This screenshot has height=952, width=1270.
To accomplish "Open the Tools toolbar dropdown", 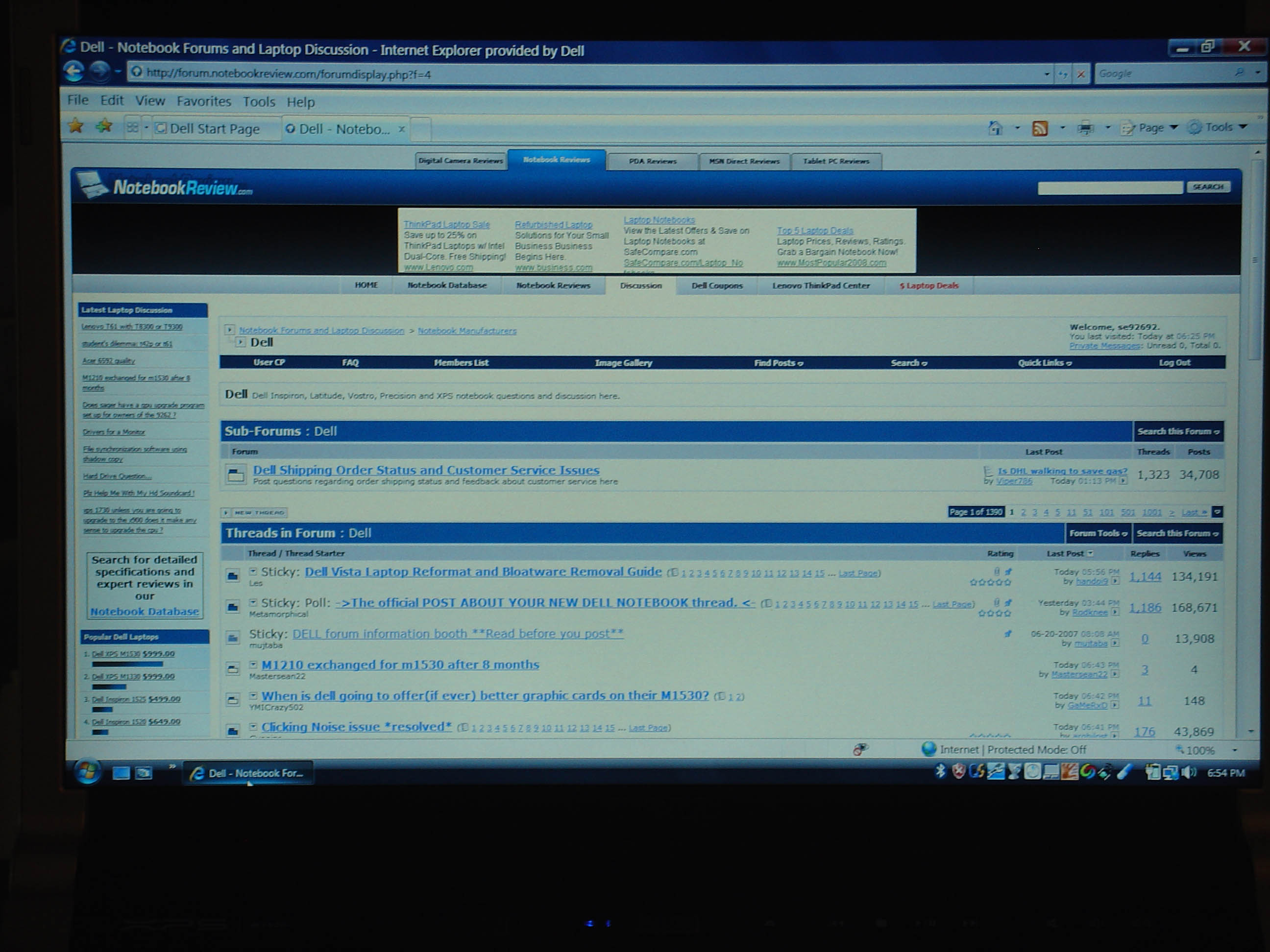I will pos(1217,127).
